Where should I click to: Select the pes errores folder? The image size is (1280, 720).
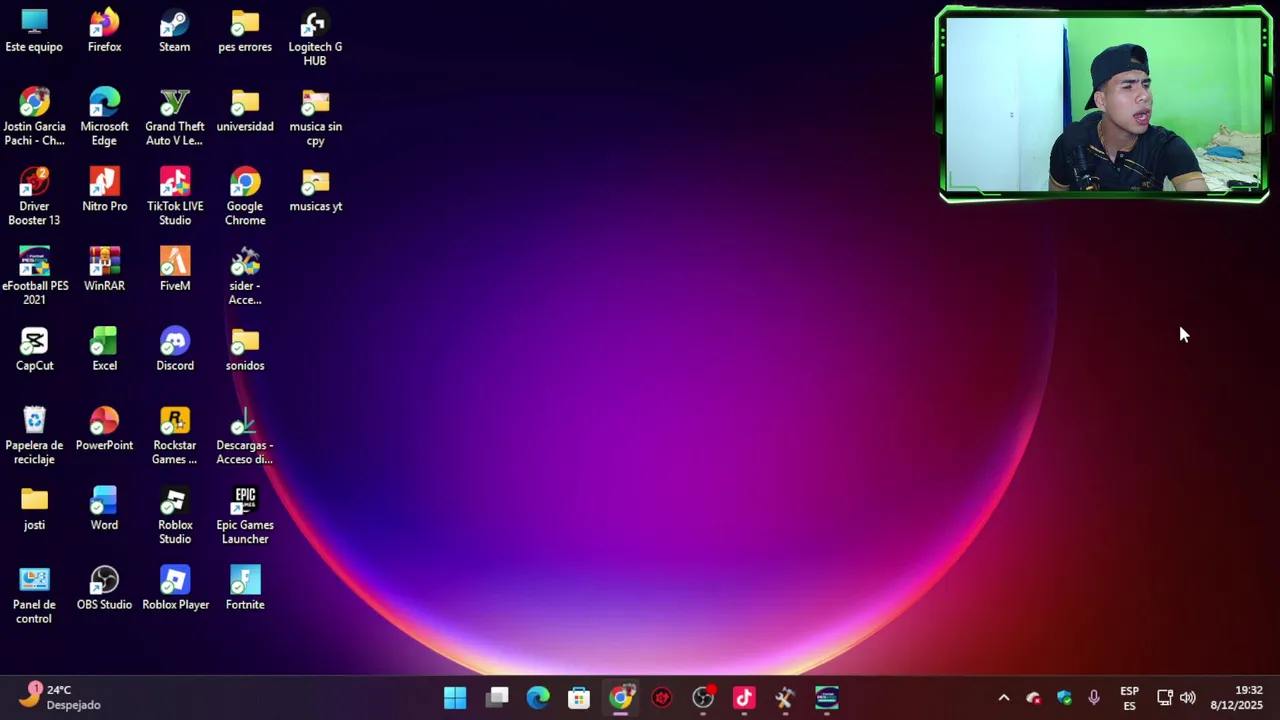[245, 32]
